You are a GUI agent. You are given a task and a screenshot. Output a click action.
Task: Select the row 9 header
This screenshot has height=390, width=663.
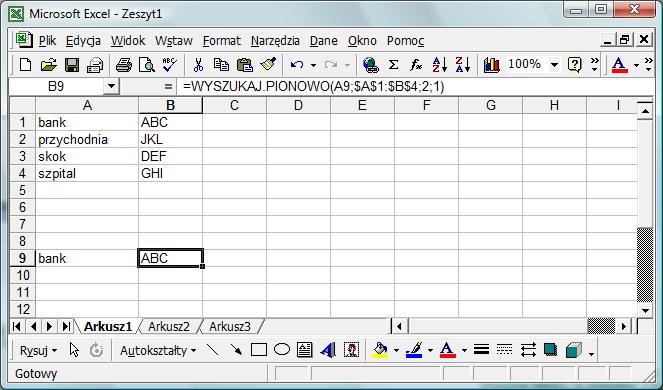coord(22,258)
